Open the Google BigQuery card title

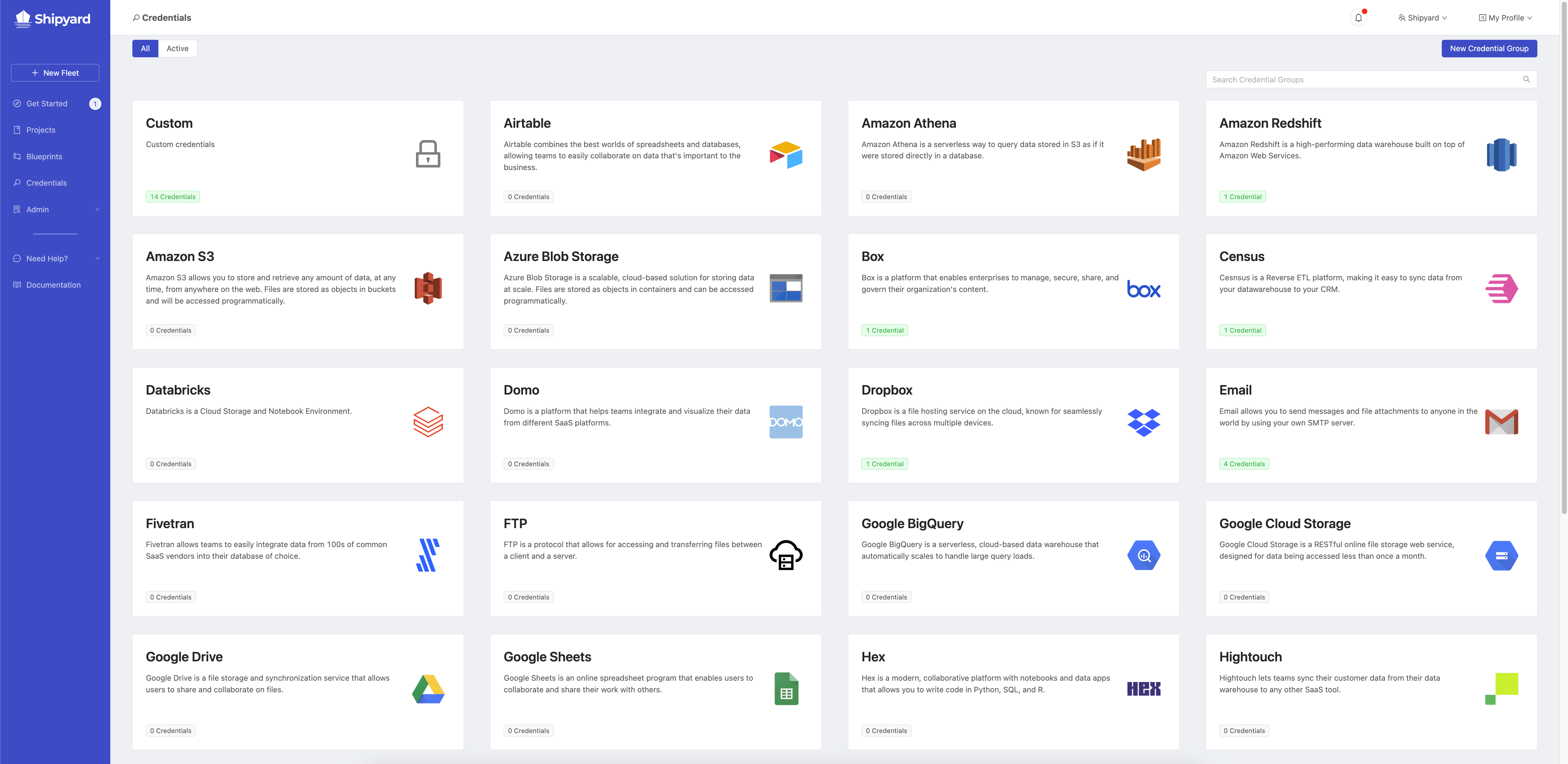pos(912,524)
